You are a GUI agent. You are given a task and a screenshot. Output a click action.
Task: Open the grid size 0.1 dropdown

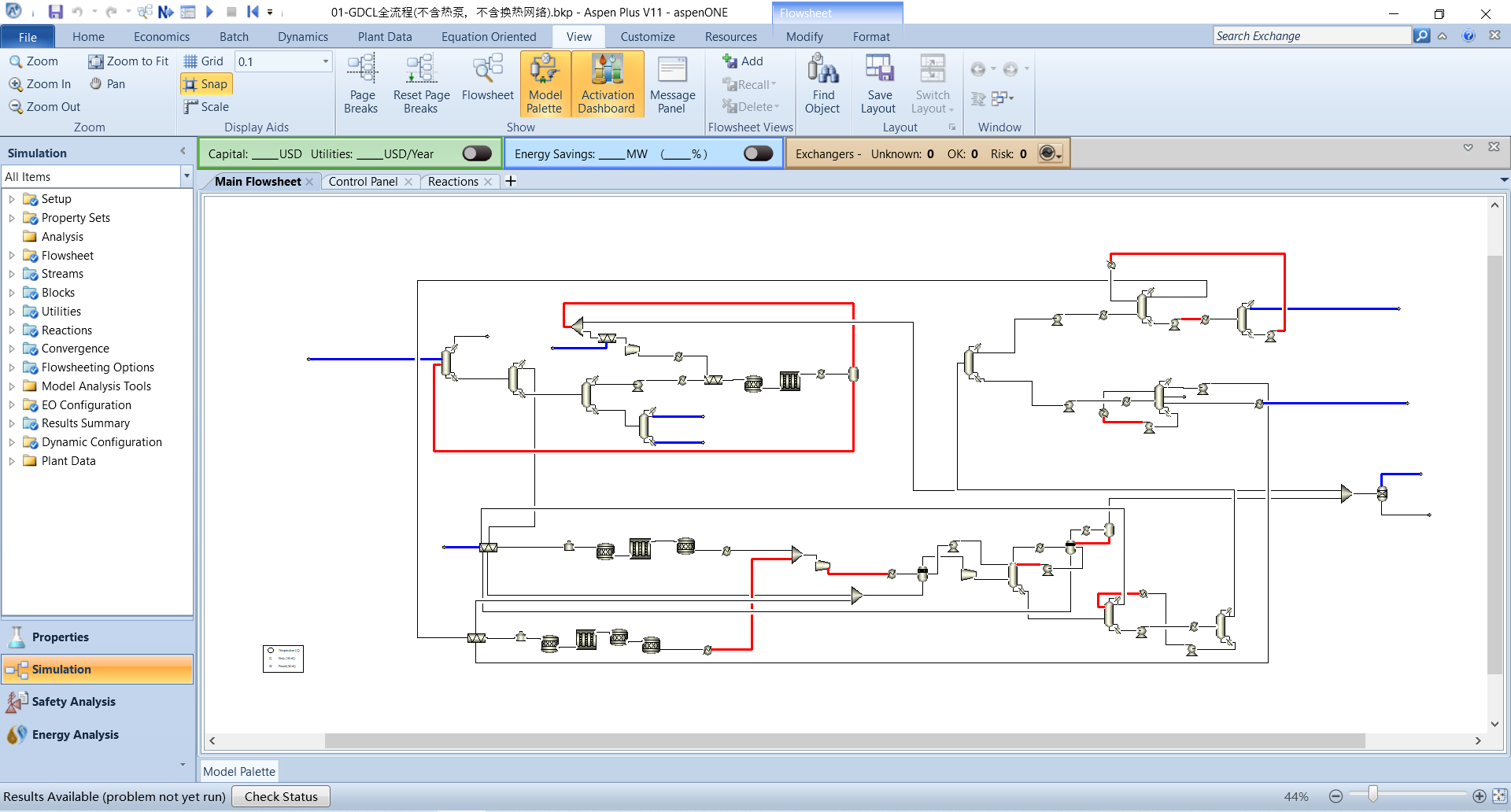tap(325, 61)
